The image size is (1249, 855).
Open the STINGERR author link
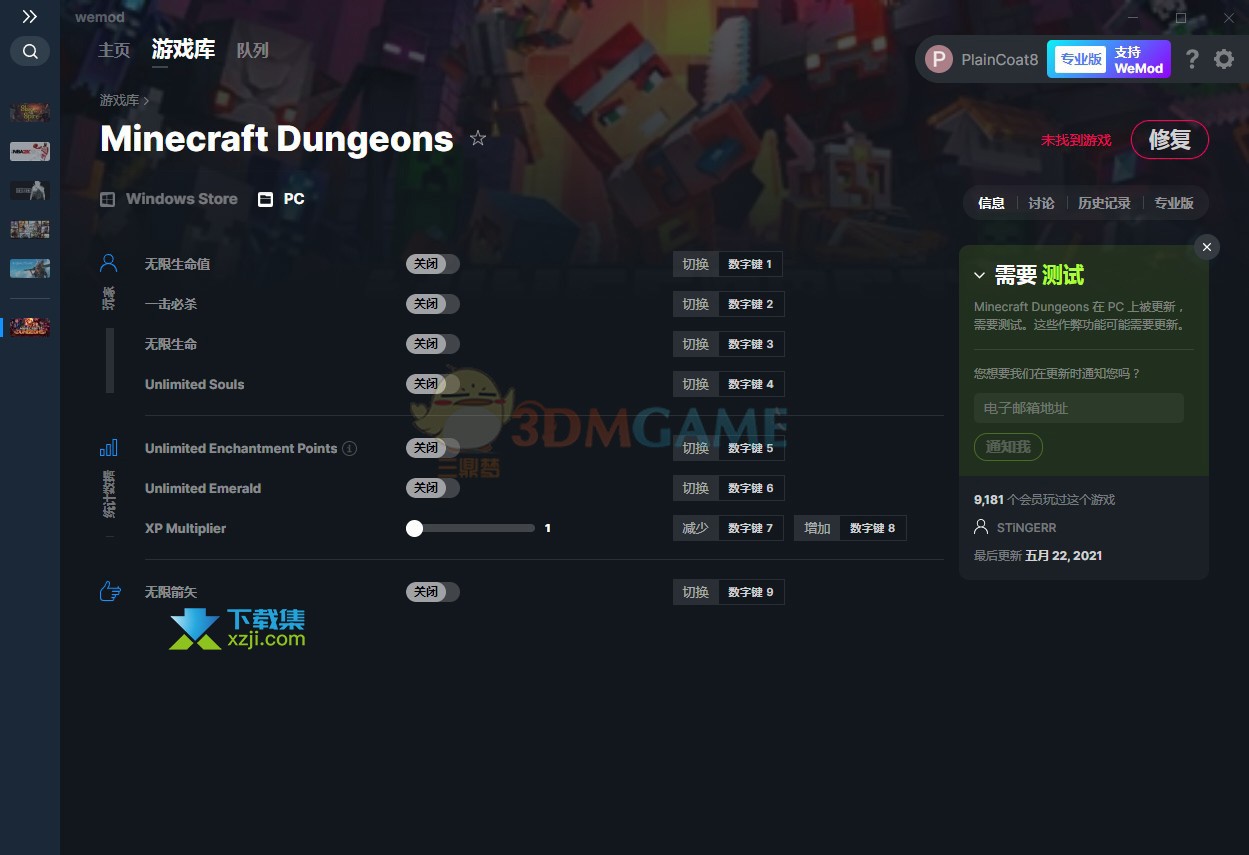(1026, 527)
